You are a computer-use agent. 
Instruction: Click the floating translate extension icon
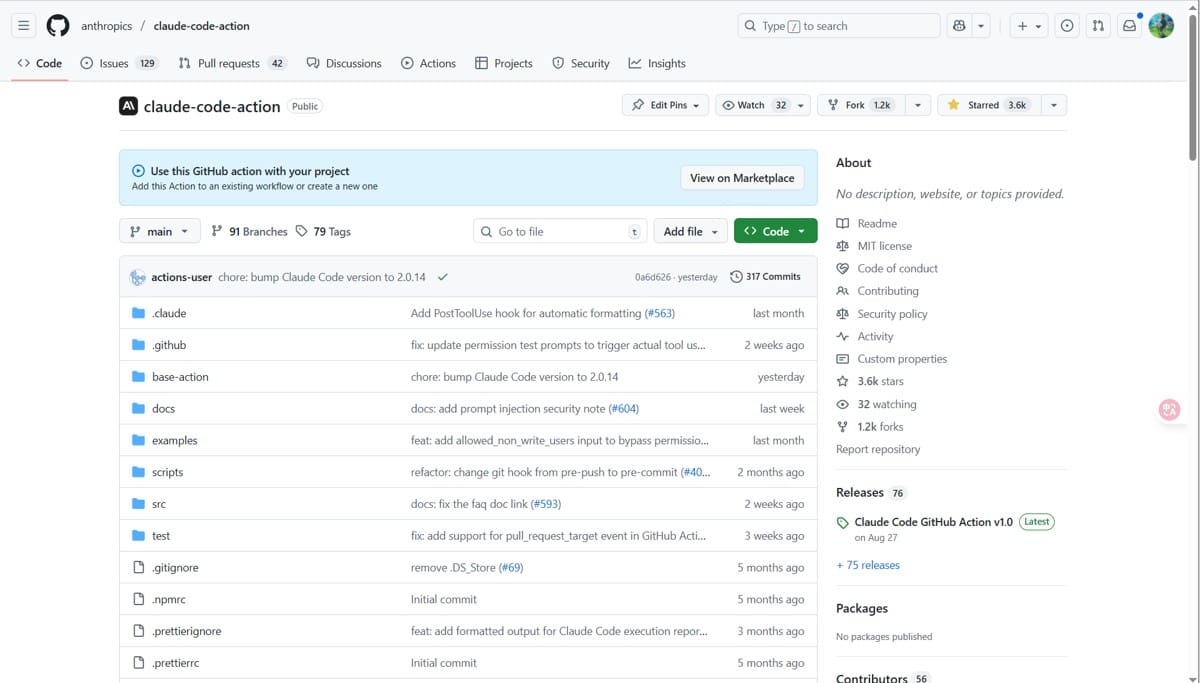coord(1169,409)
